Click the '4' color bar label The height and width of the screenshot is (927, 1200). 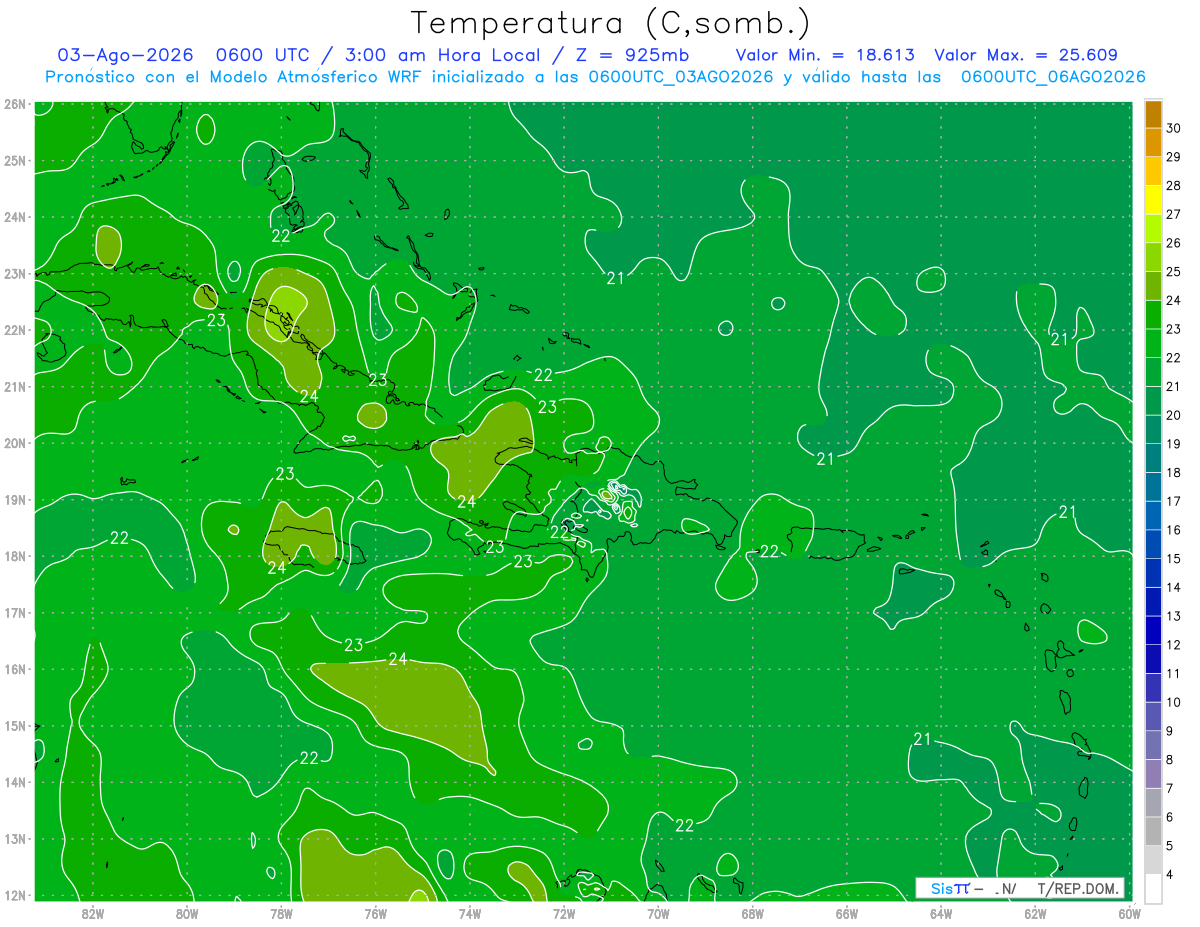pyautogui.click(x=1169, y=874)
